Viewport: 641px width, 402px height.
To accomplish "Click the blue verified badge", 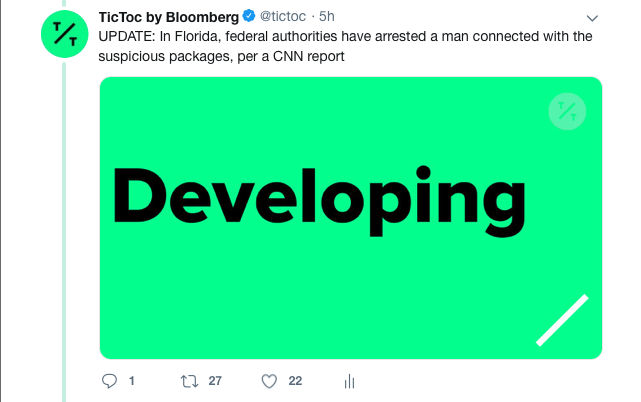I will pos(248,17).
